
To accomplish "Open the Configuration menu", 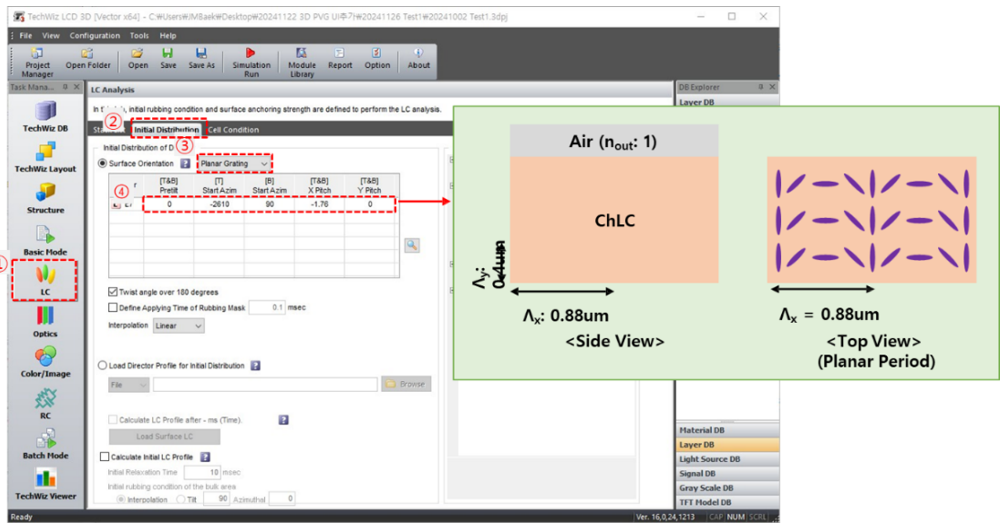I will coord(95,35).
